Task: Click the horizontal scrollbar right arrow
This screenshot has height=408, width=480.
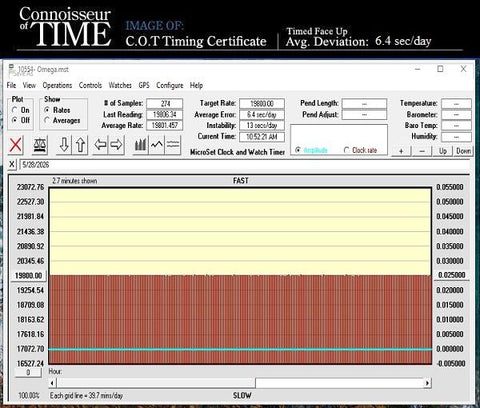Action: tap(427, 383)
